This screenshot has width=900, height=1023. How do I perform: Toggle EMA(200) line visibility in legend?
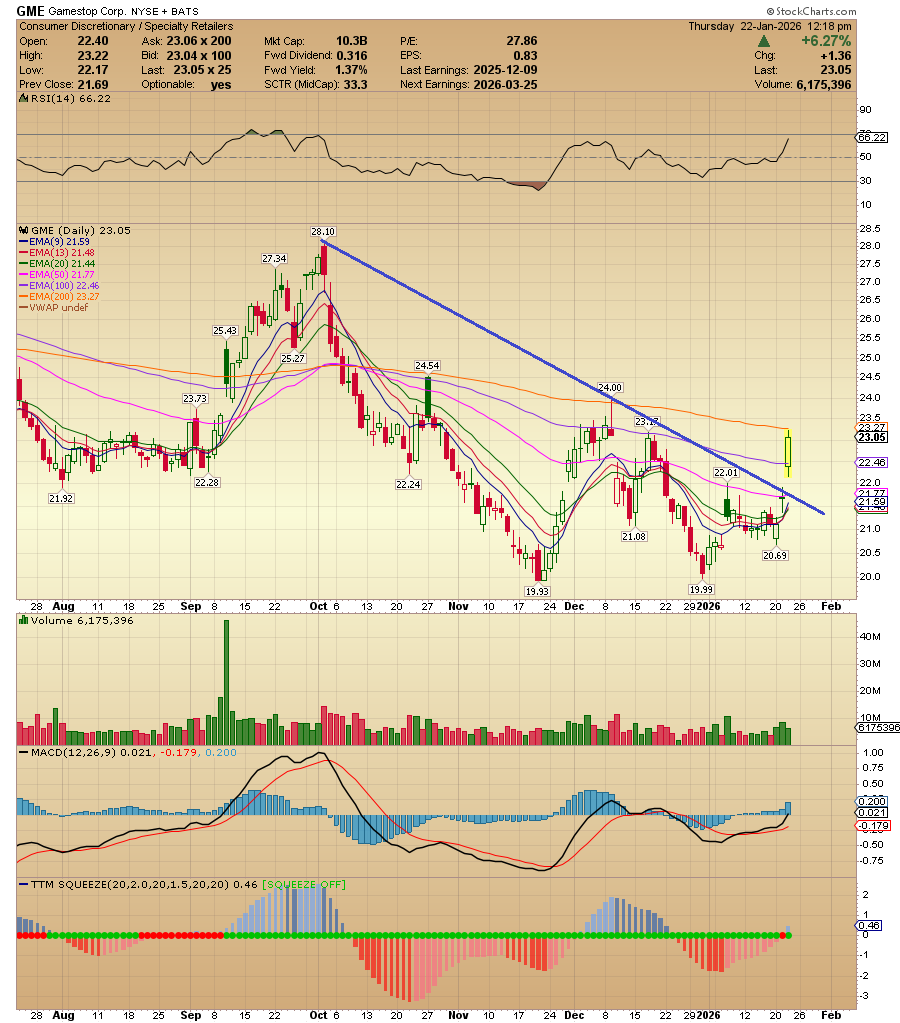pyautogui.click(x=22, y=296)
